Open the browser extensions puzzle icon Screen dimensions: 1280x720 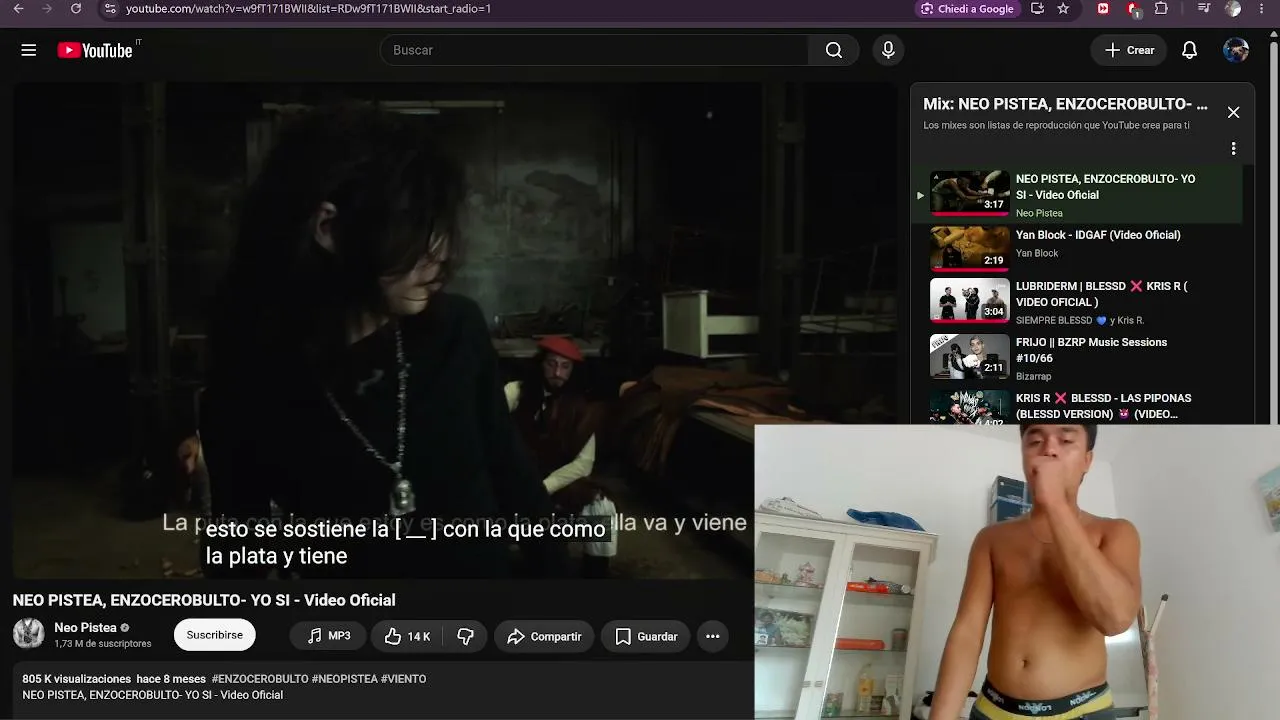pyautogui.click(x=1161, y=9)
